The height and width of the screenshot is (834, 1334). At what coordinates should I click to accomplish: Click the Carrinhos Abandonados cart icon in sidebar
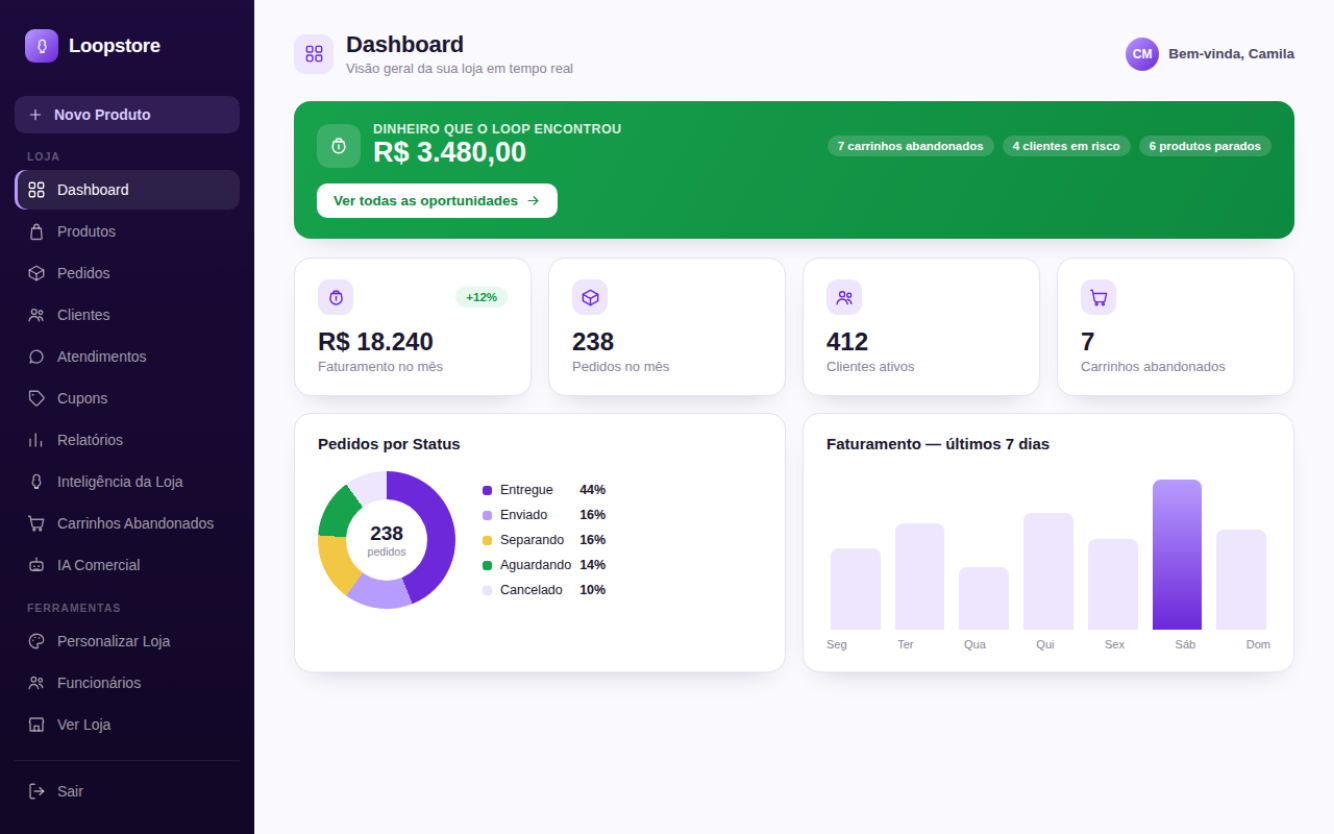(x=37, y=523)
